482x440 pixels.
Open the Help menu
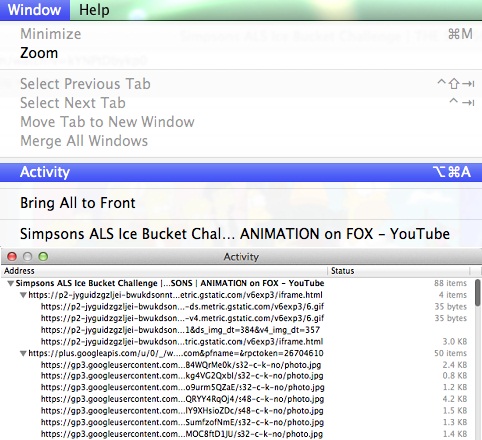[x=94, y=10]
